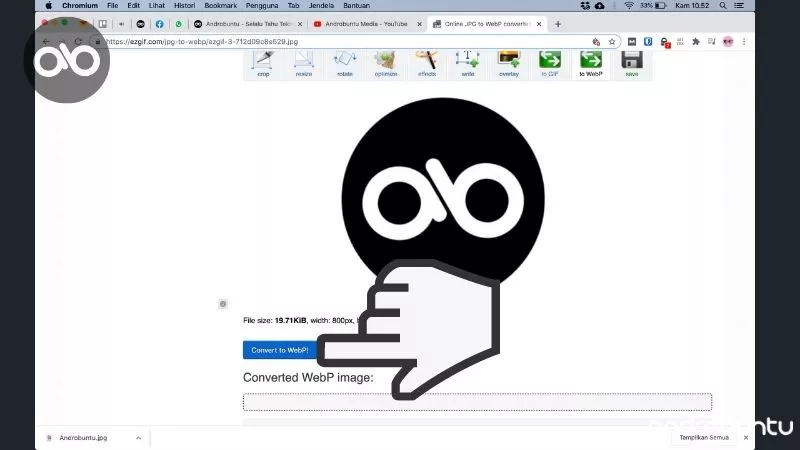The image size is (800, 450).
Task: Open the Notification Center list icon
Action: 739,6
